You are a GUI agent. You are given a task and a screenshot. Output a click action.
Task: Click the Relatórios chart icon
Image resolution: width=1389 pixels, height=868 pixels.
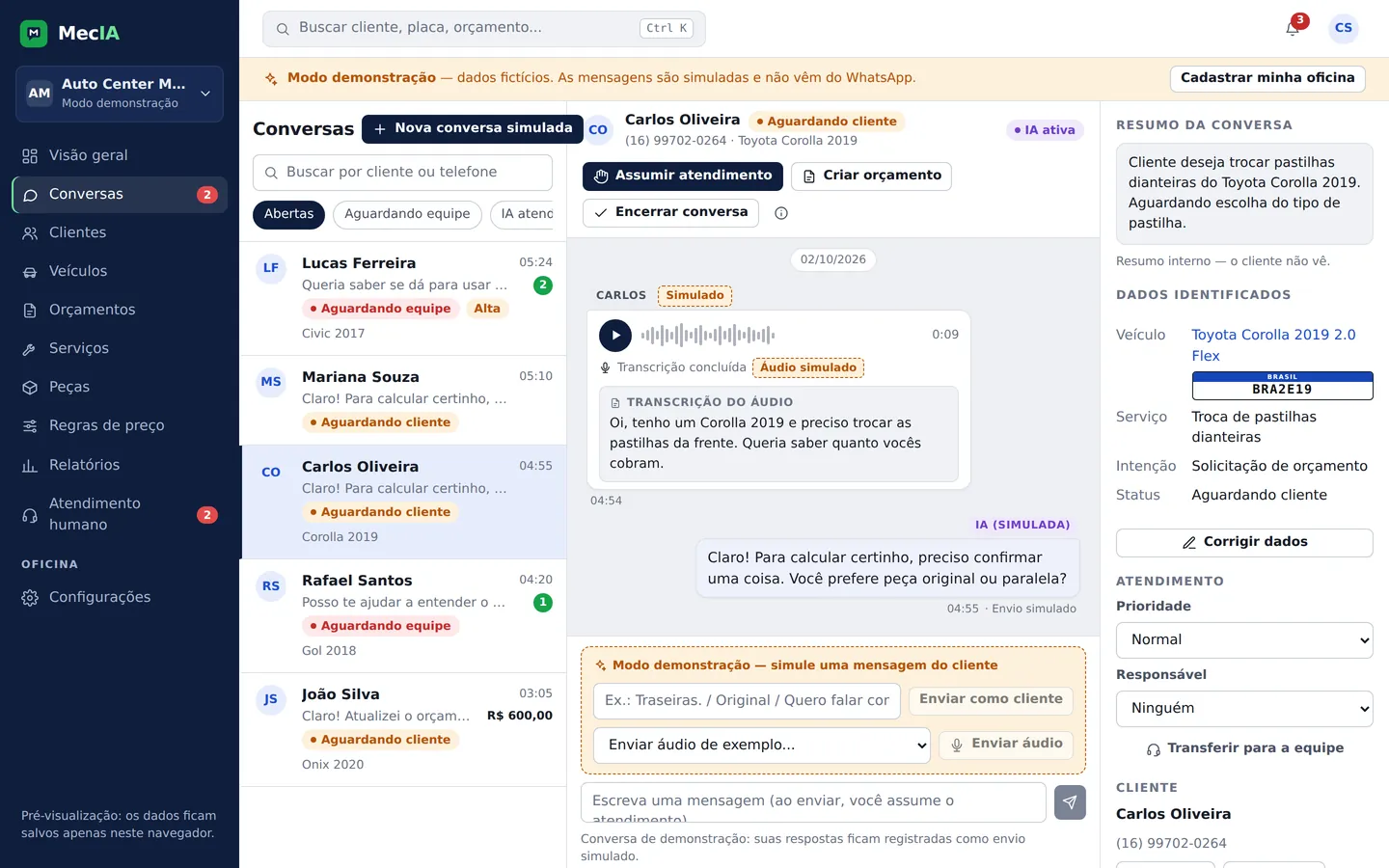pos(30,465)
